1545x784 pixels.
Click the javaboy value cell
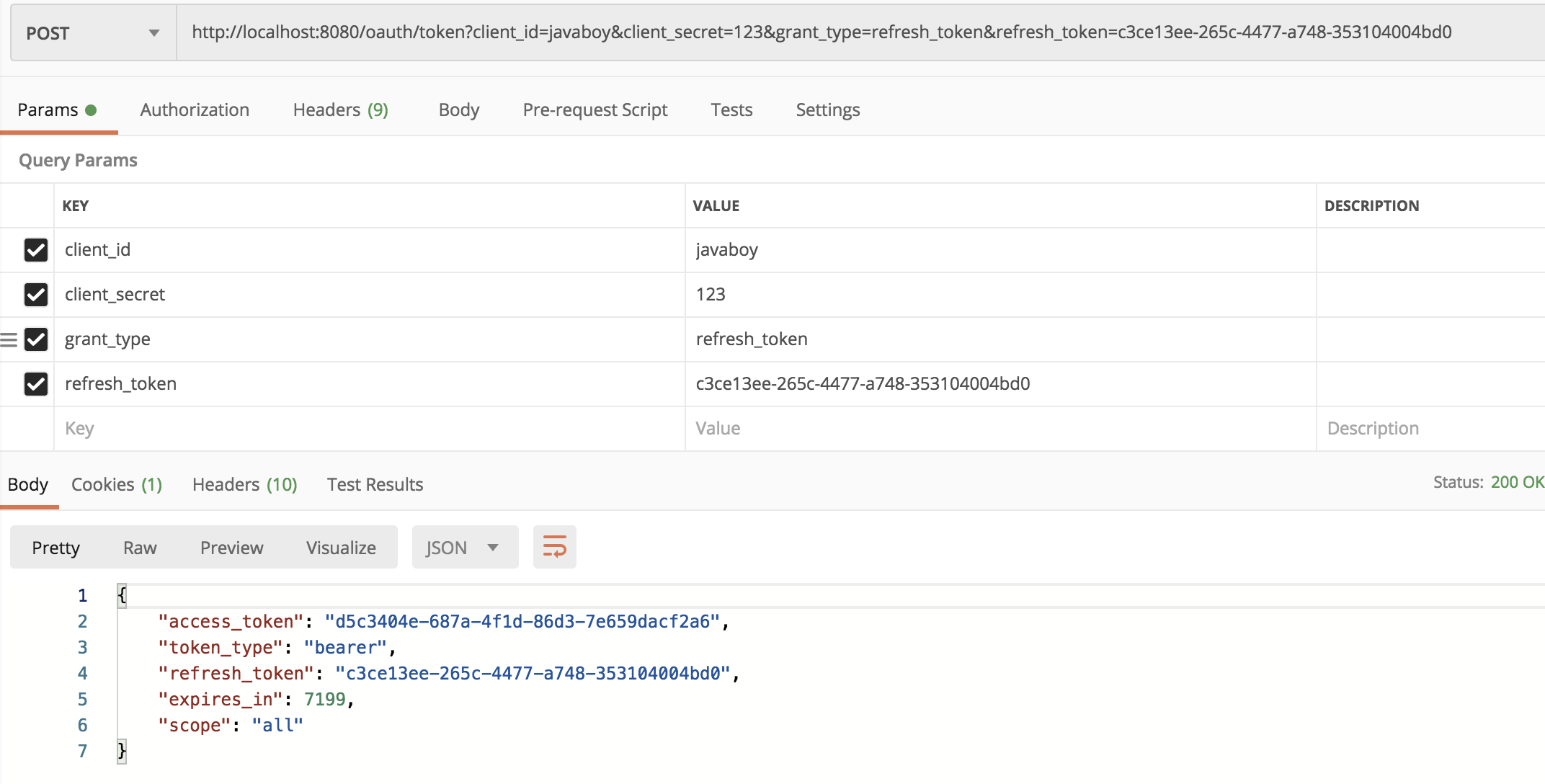pyautogui.click(x=726, y=250)
